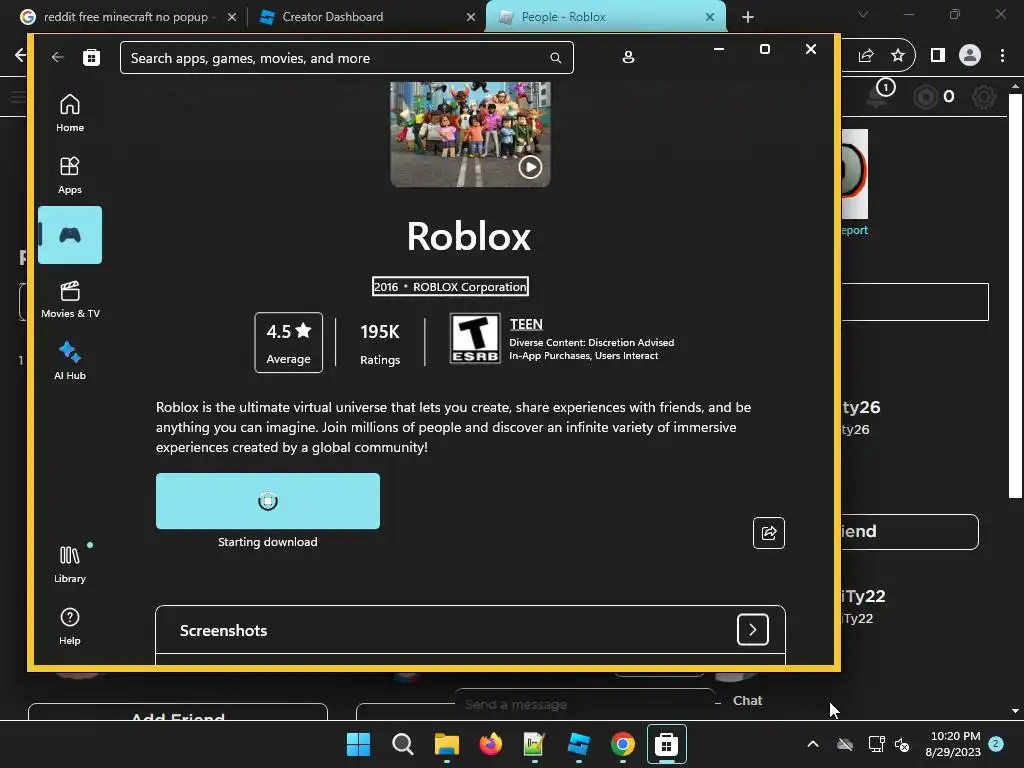Click the ESRB Teen rating badge

pos(475,338)
